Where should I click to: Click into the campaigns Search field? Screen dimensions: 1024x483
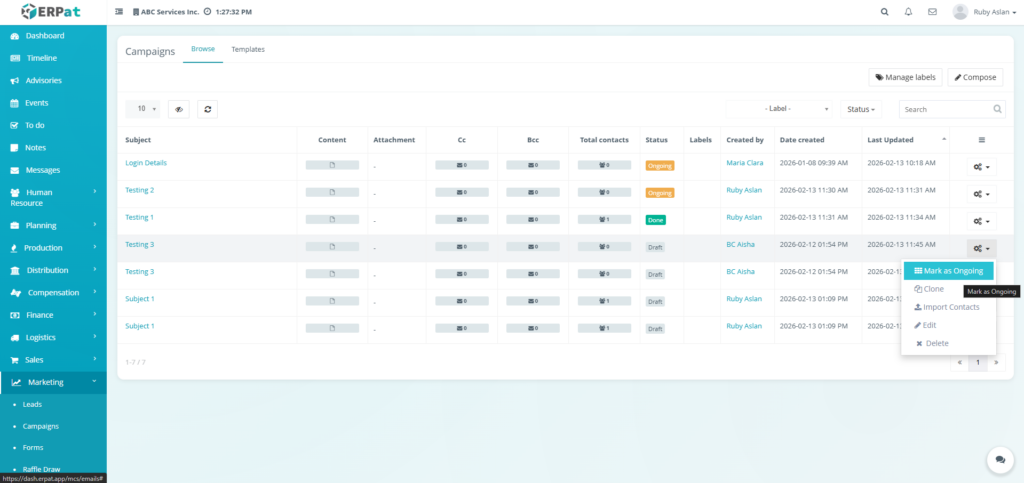pyautogui.click(x=945, y=109)
